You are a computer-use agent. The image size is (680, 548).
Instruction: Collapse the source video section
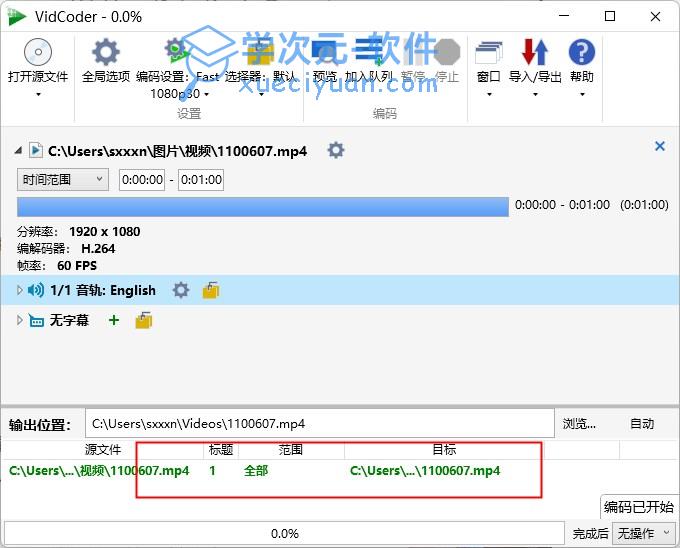point(19,150)
